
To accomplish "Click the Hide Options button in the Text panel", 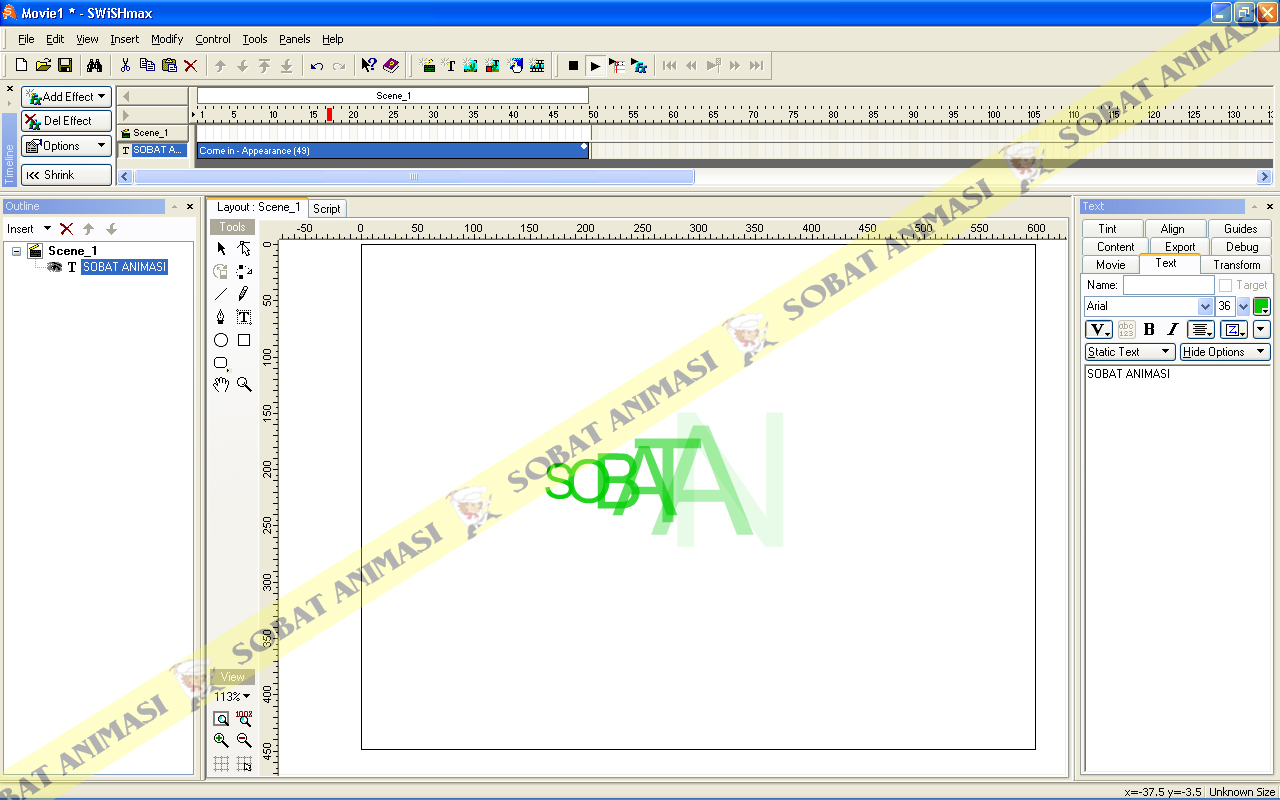I will click(1221, 351).
